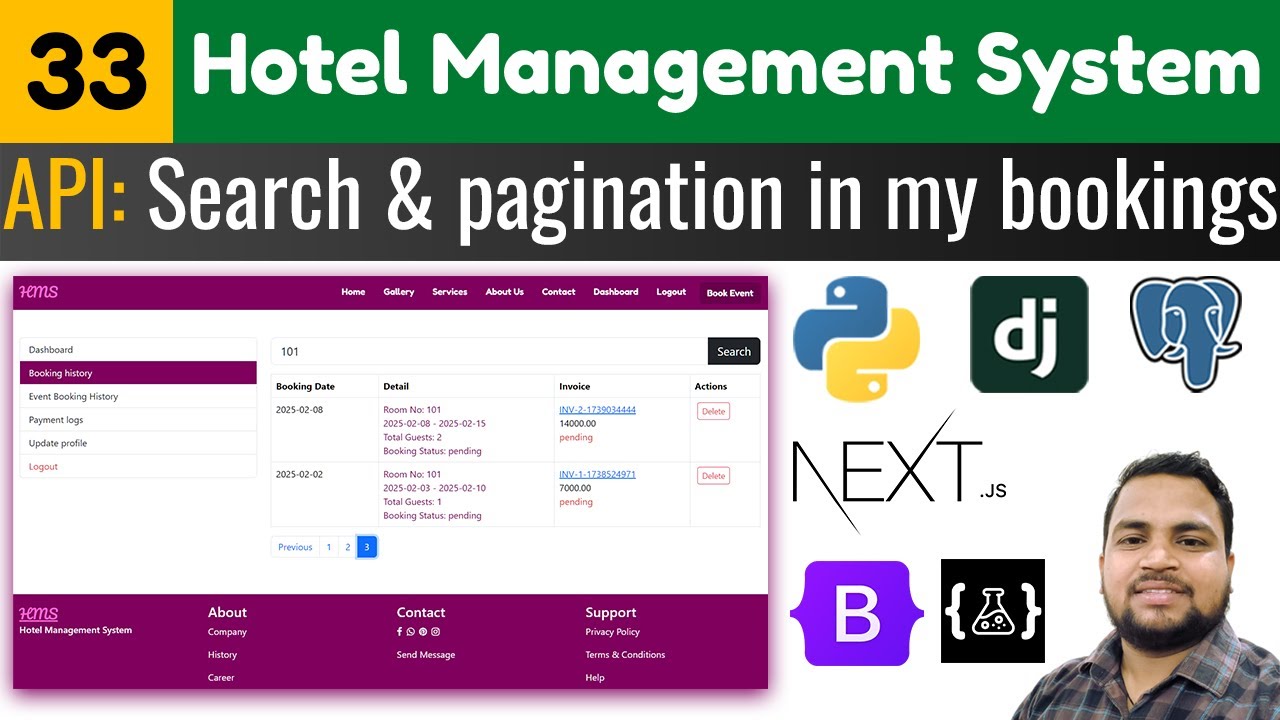Viewport: 1280px width, 720px height.
Task: Click the Actions column header
Action: click(x=711, y=387)
